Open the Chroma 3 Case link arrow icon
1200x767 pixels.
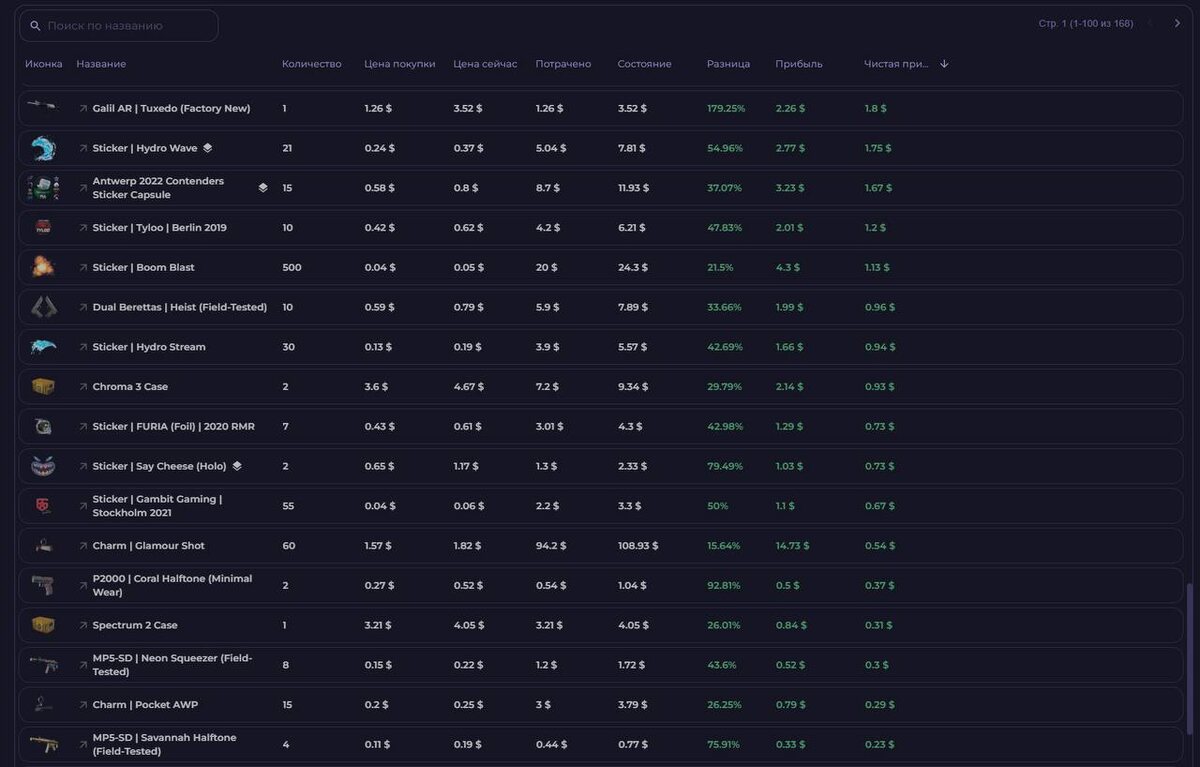(83, 387)
